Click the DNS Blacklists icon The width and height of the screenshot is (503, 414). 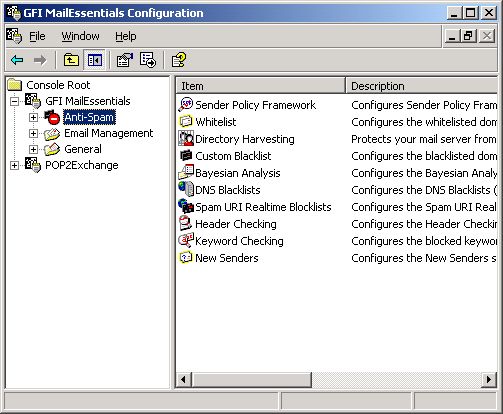pos(186,189)
